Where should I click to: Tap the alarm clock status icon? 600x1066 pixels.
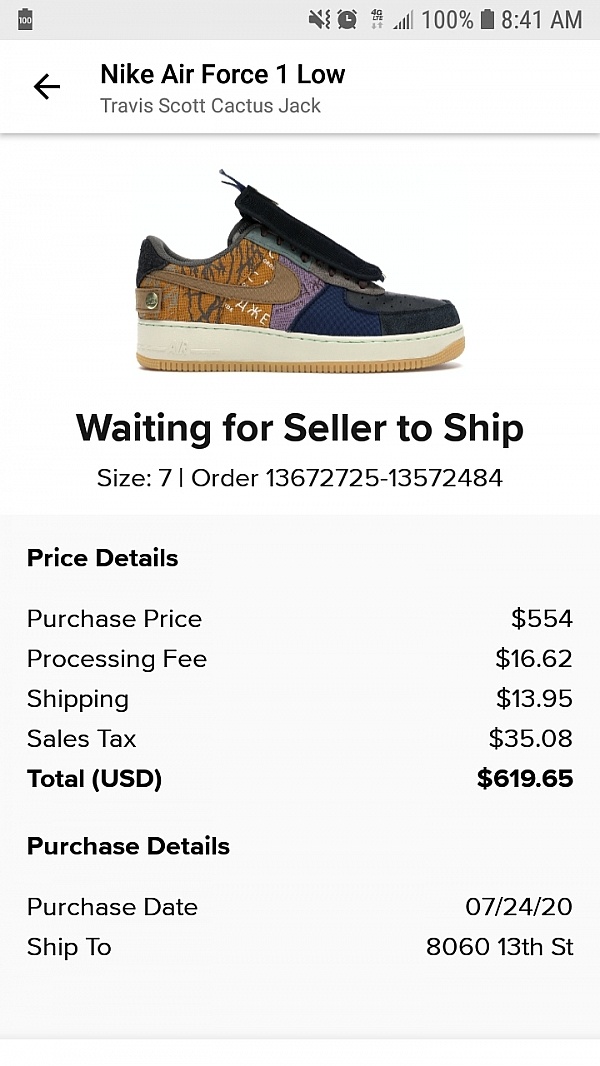coord(347,19)
